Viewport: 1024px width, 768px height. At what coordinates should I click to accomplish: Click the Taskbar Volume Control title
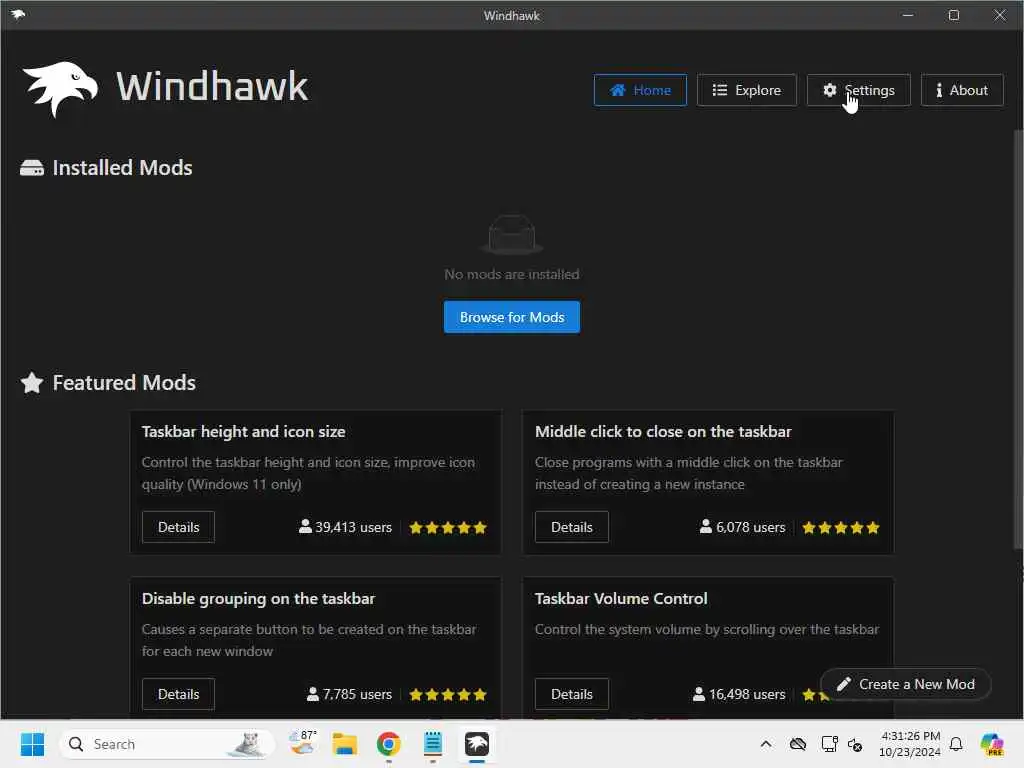coord(621,599)
